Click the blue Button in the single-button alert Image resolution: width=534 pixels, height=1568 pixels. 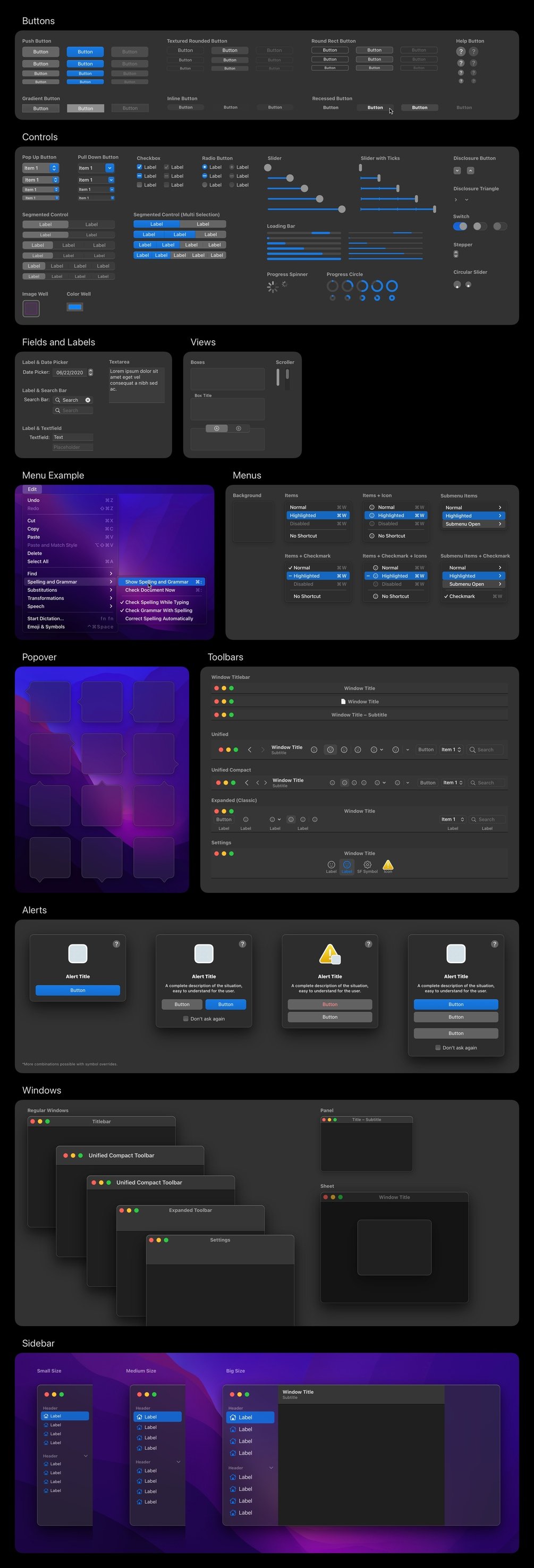(78, 990)
